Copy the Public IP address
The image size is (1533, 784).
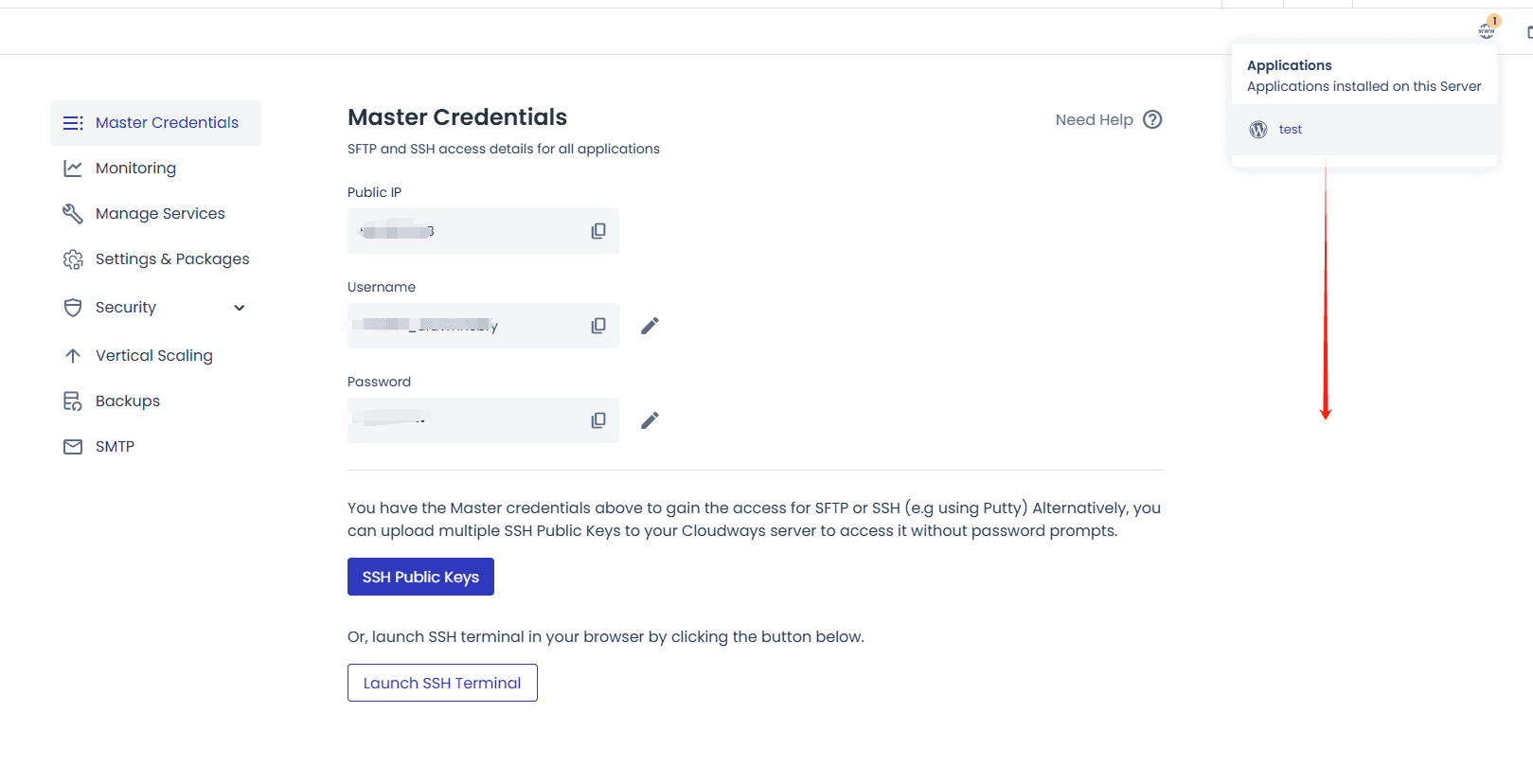click(x=598, y=231)
